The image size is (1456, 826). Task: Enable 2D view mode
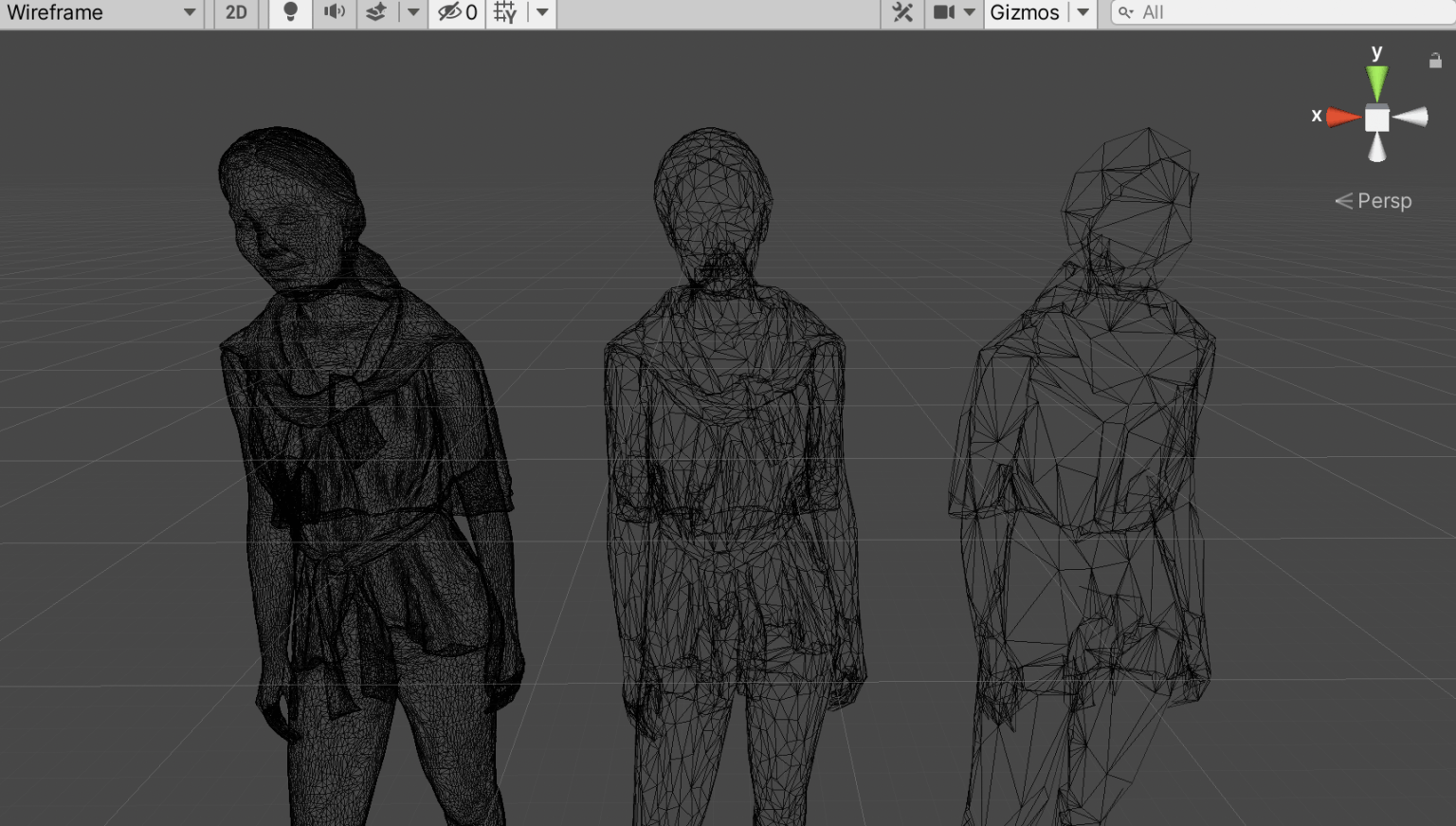[x=234, y=12]
